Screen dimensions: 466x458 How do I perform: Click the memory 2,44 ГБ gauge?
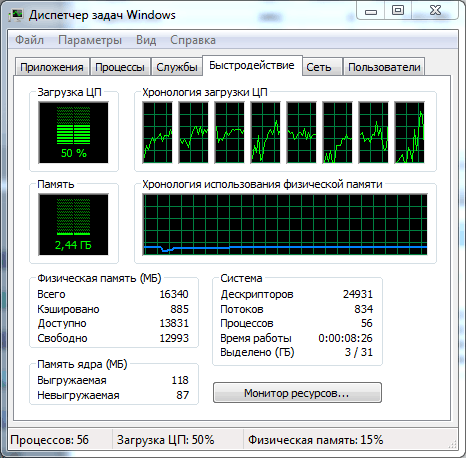tap(73, 225)
